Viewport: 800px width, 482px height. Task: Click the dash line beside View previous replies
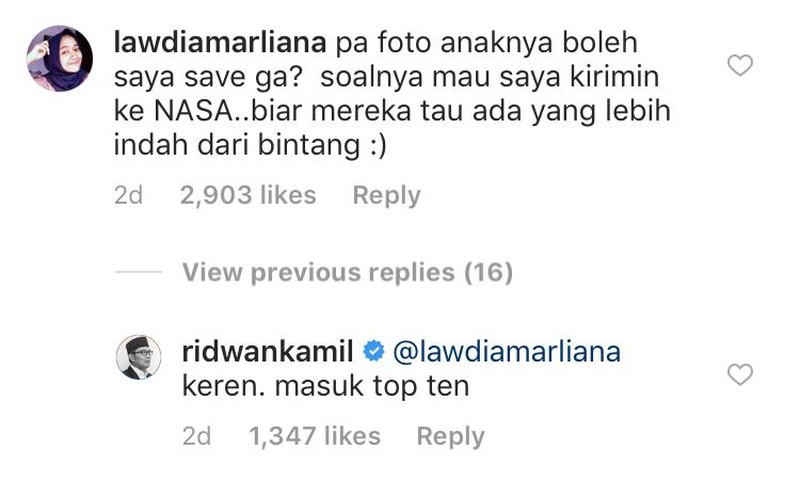[138, 272]
